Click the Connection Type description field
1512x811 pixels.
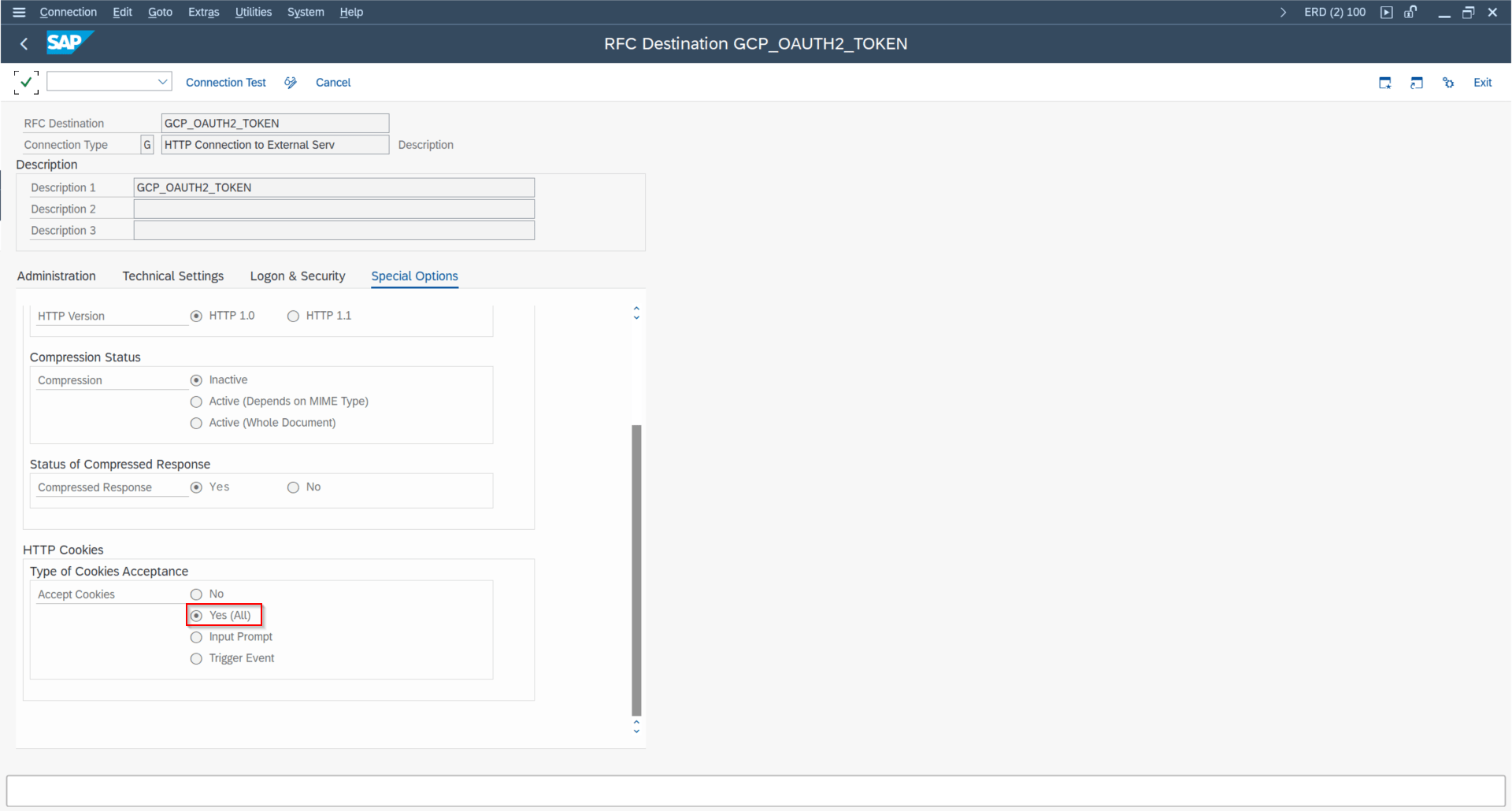275,145
